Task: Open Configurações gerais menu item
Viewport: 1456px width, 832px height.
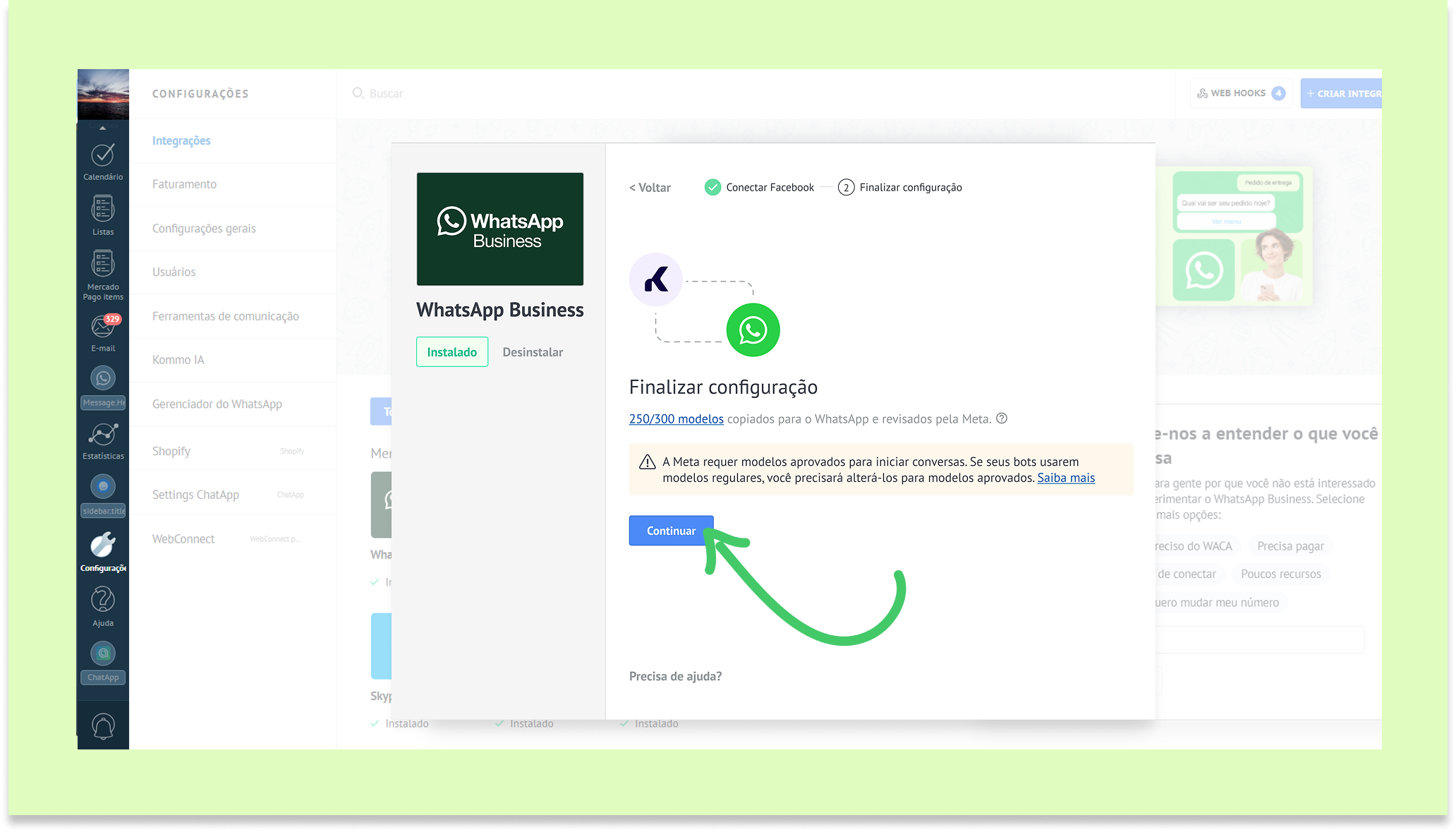Action: coord(204,229)
